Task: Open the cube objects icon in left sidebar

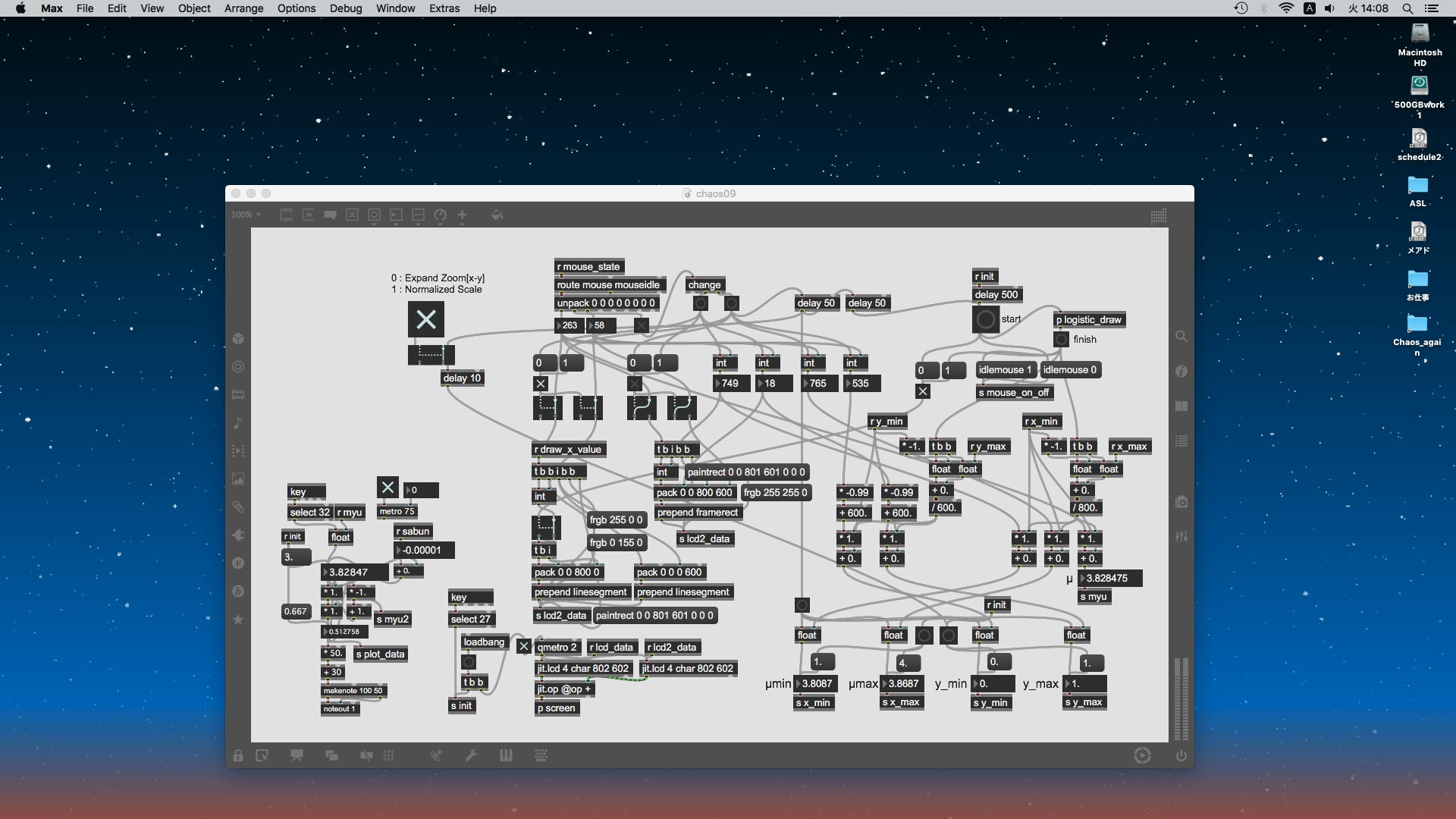Action: 238,338
